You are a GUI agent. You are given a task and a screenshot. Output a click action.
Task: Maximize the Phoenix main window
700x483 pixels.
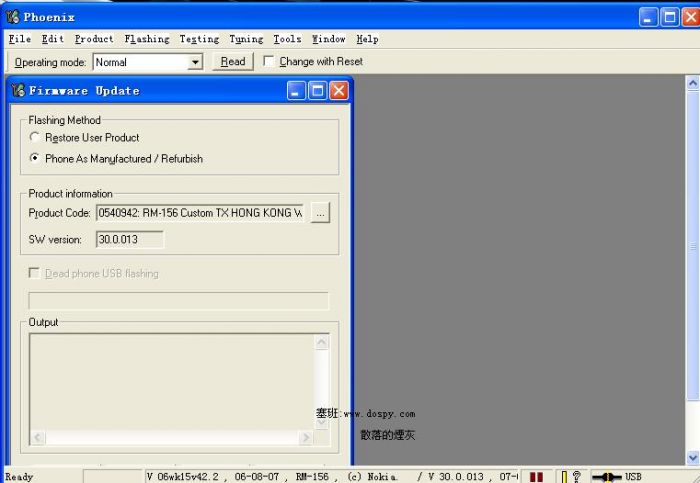670,17
